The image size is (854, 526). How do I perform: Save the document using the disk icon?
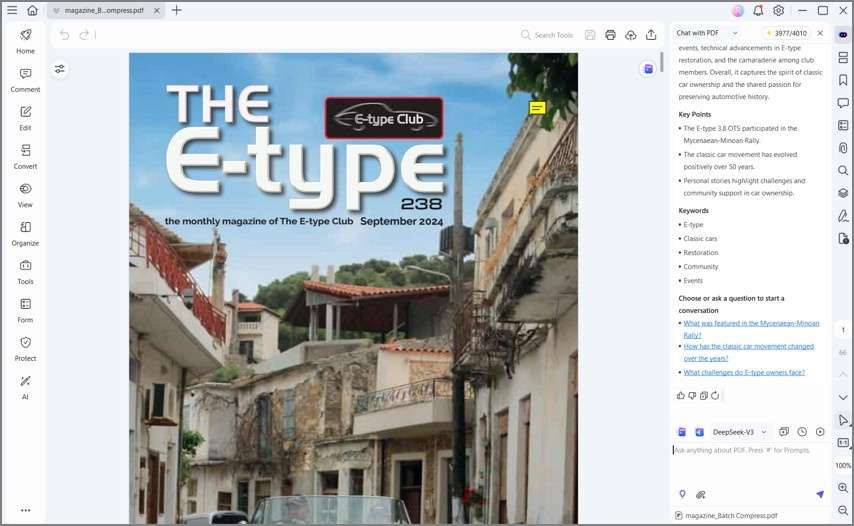pos(590,35)
